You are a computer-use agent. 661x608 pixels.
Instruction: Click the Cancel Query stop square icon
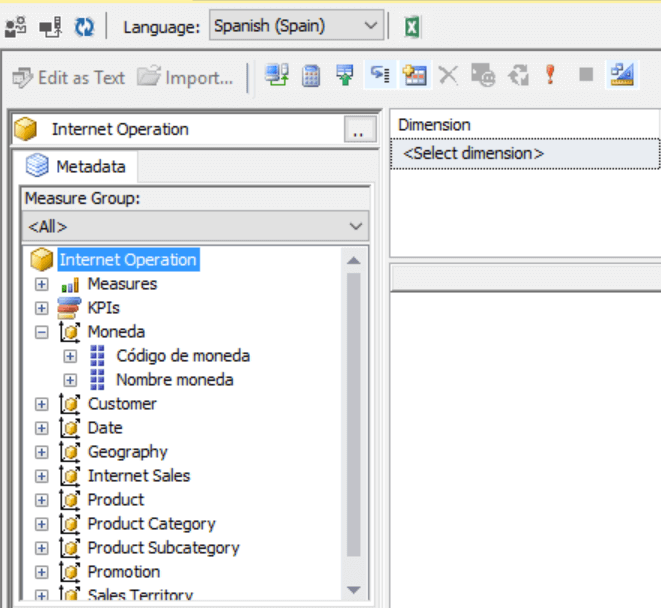pos(586,75)
